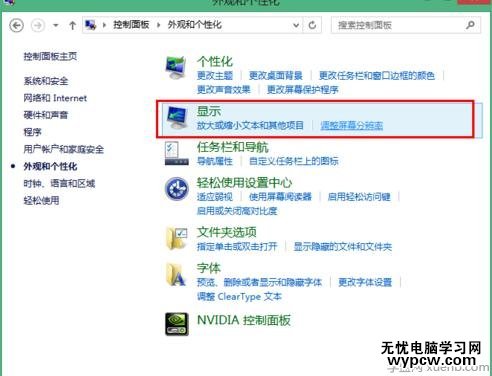Select 外观和个性化 breadcrumb in address bar
The height and width of the screenshot is (376, 492).
(x=194, y=25)
